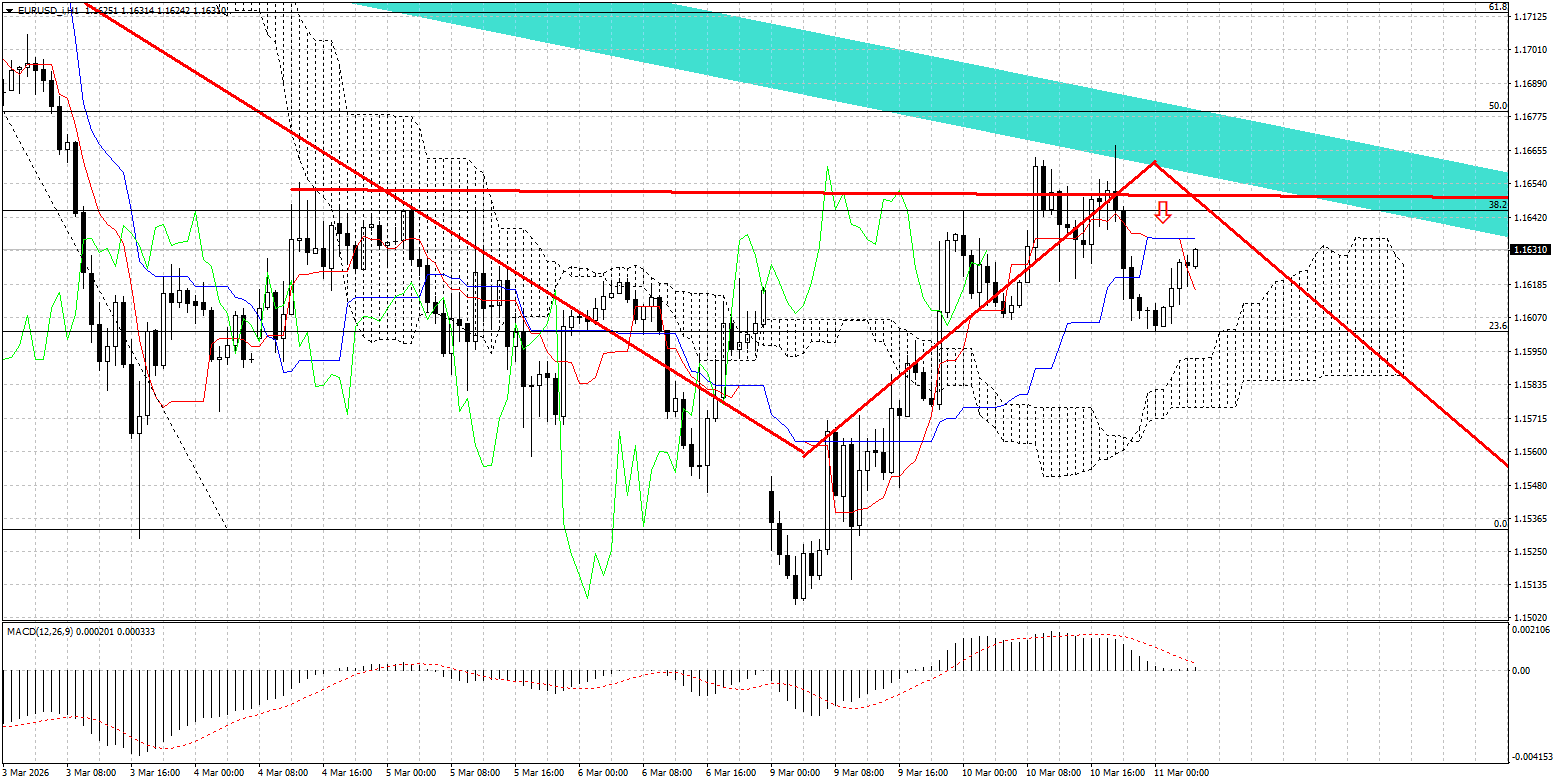Click the 6 Mar 00:00 time label
1554x784 pixels.
(603, 773)
